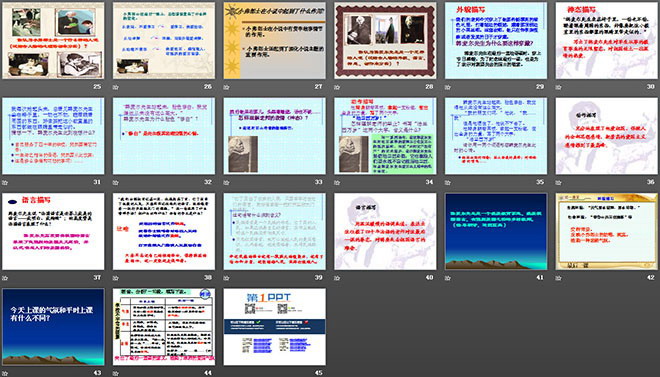660x377 pixels.
Task: Click slide number label 28
Action: click(429, 86)
